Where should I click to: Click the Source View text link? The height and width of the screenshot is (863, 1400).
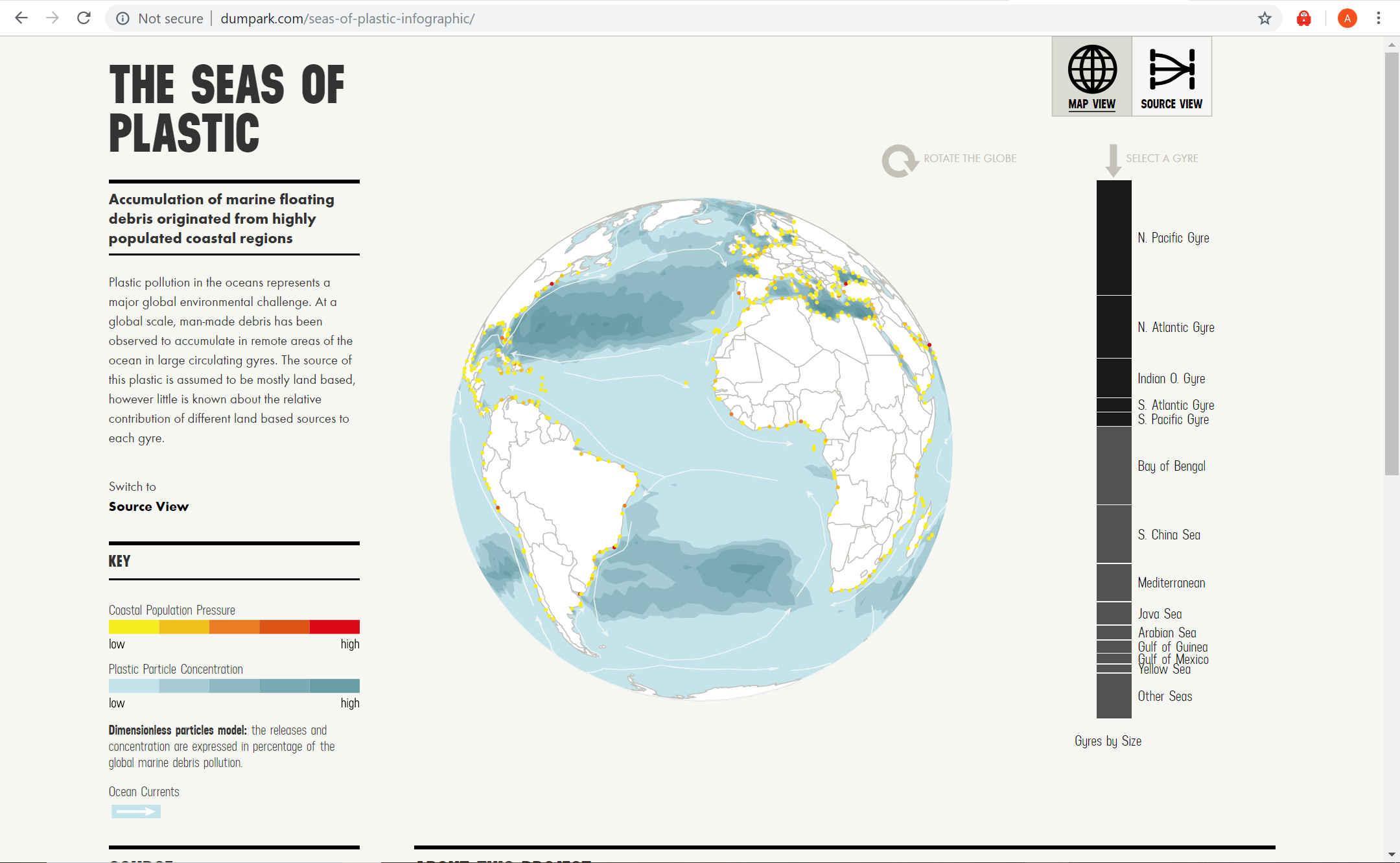[x=148, y=506]
